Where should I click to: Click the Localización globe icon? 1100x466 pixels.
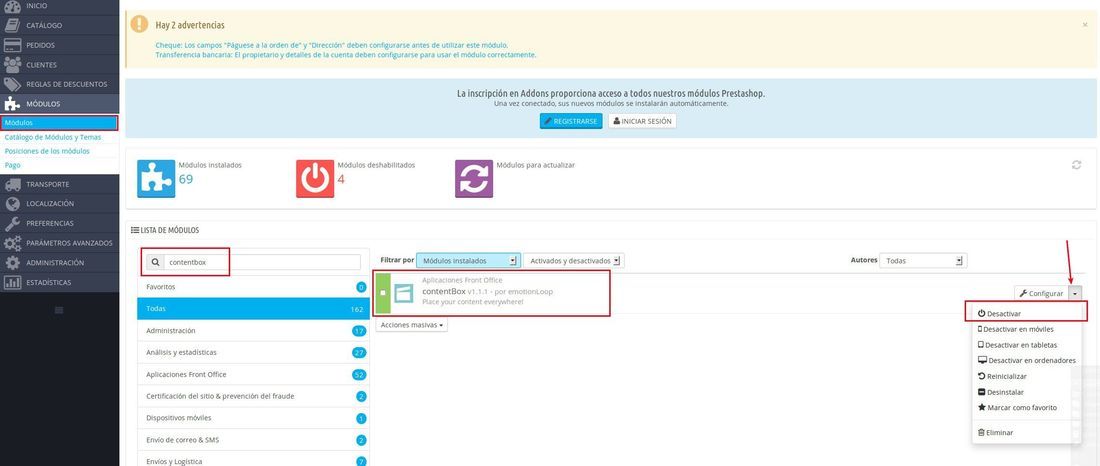coord(13,204)
